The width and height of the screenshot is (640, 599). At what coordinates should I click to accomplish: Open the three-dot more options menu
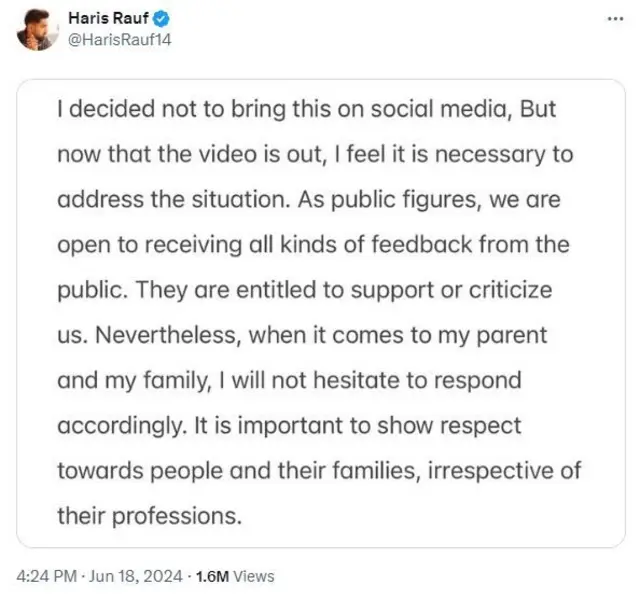[x=613, y=18]
